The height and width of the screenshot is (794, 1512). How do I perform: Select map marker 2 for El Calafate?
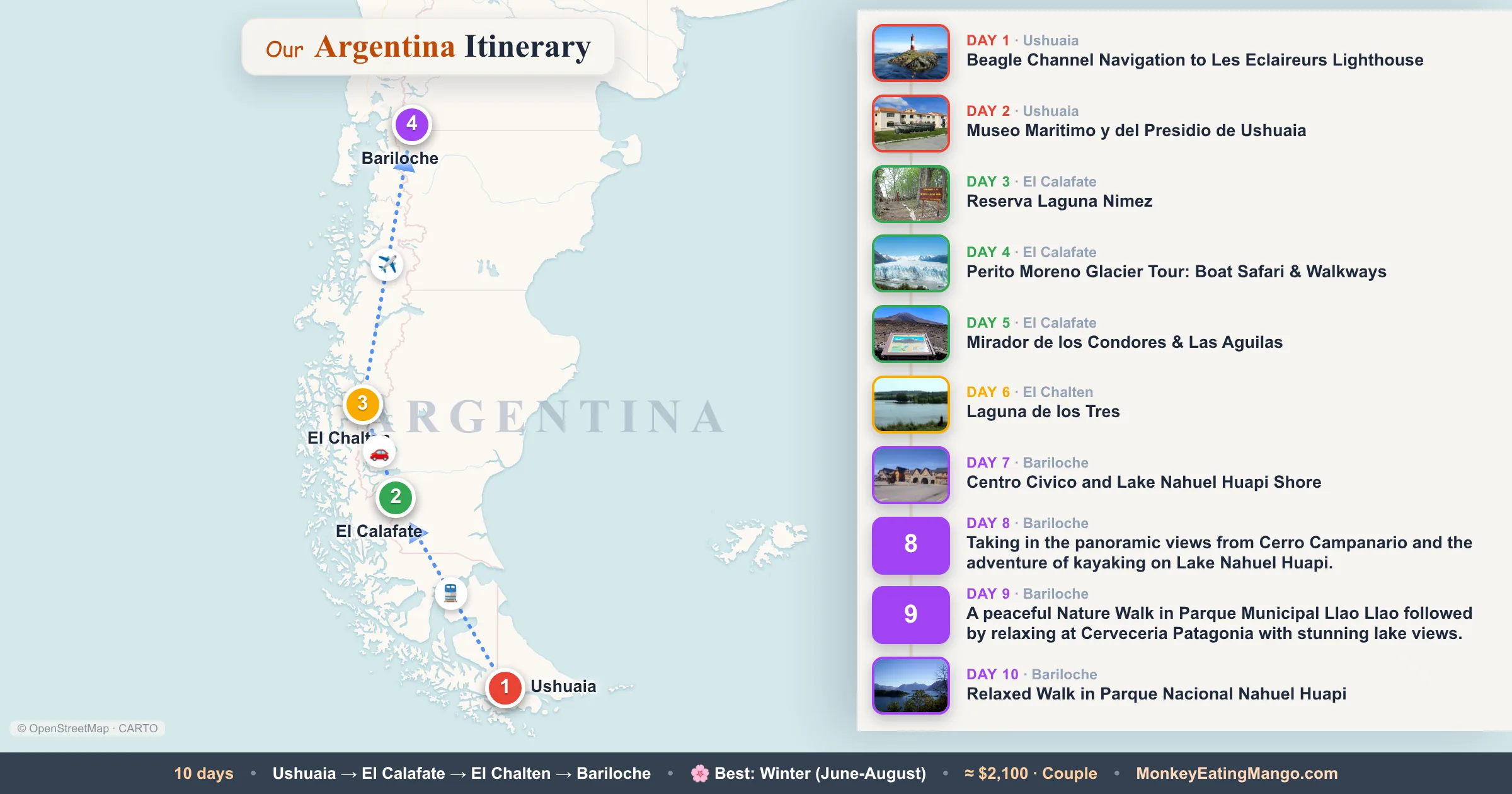tap(395, 497)
